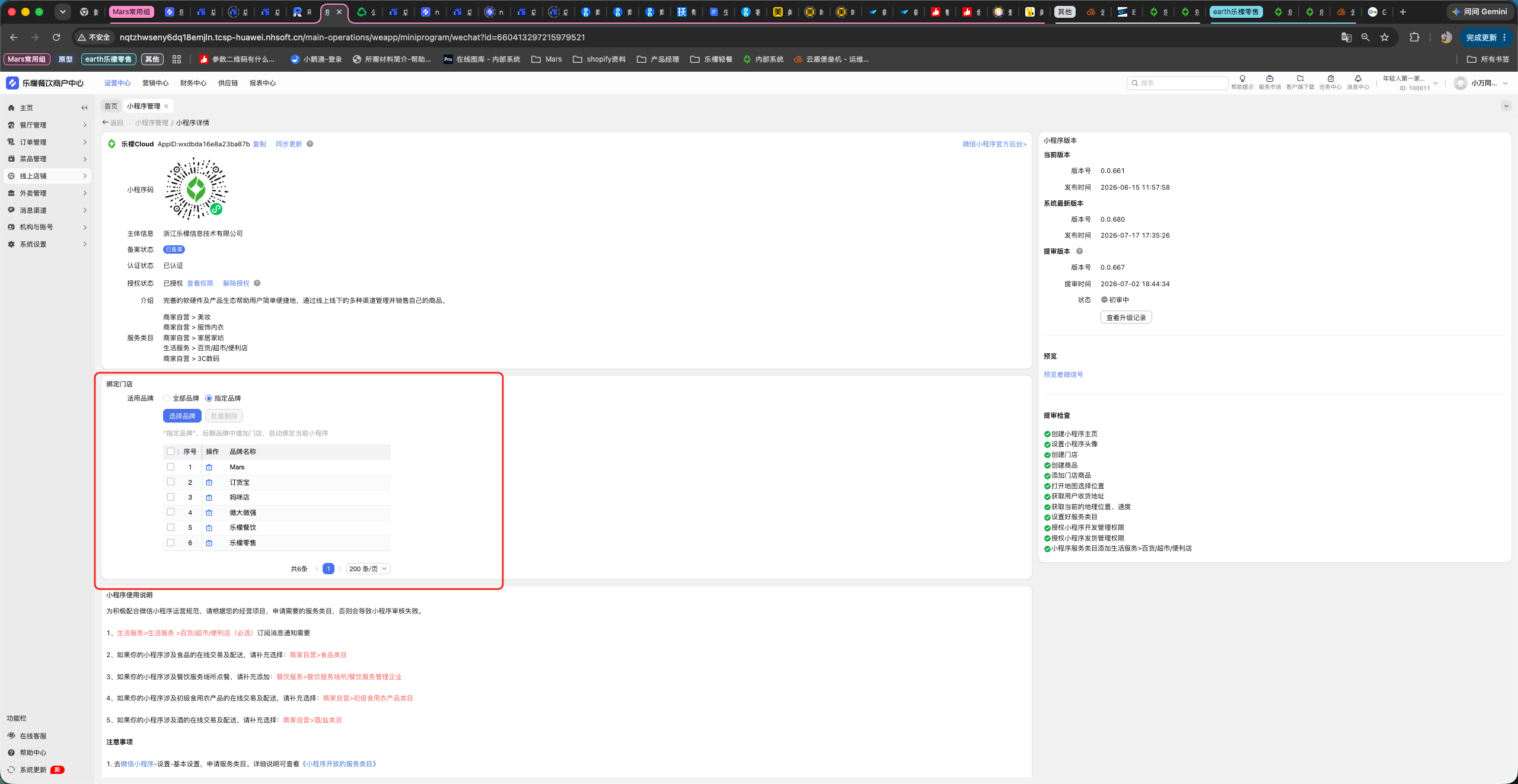Image resolution: width=1518 pixels, height=784 pixels.
Task: Click help icon beside 解除授权
Action: point(257,283)
